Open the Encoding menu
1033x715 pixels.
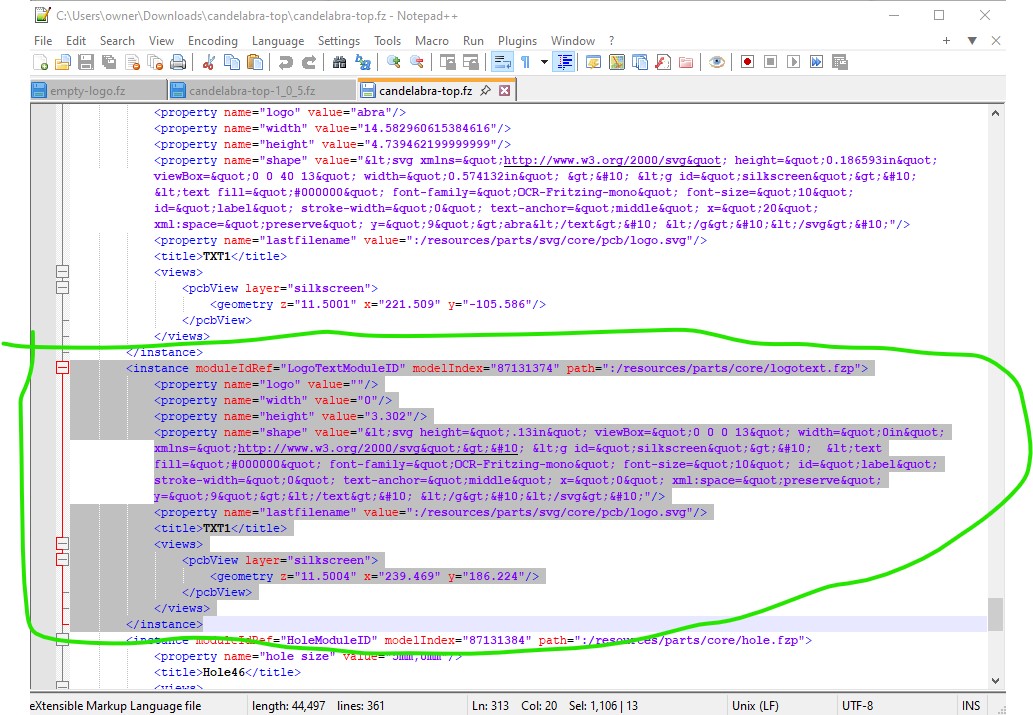(x=212, y=40)
